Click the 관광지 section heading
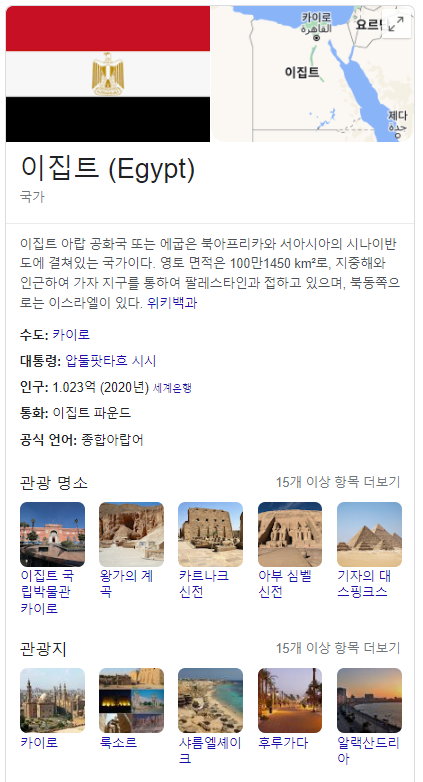 pyautogui.click(x=43, y=649)
